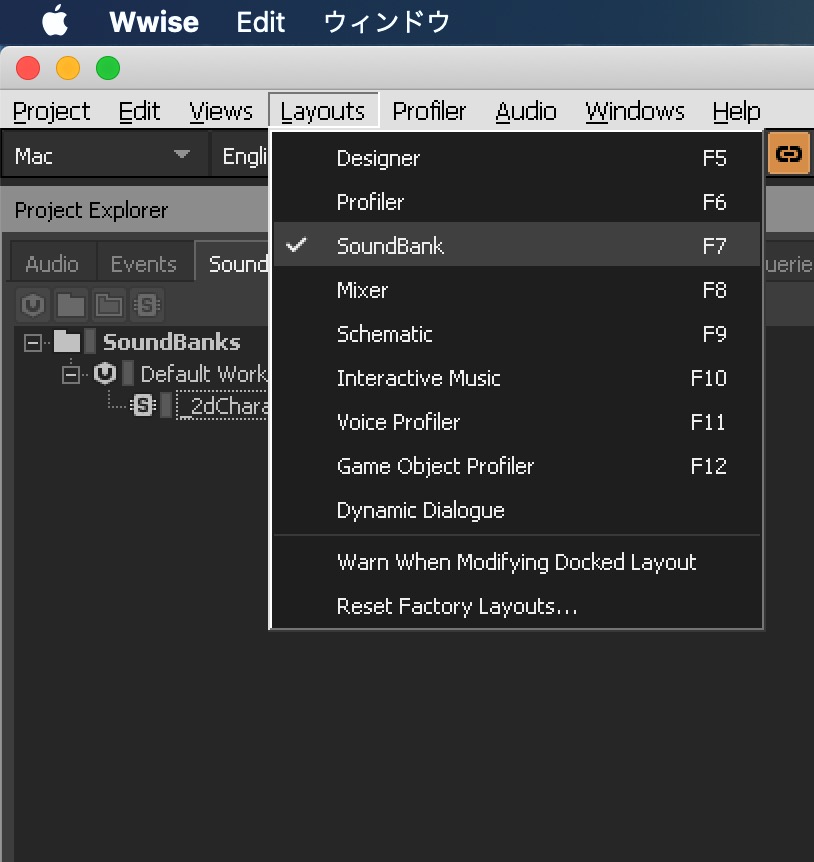Image resolution: width=814 pixels, height=862 pixels.
Task: Switch to the Schematic layout
Action: pos(517,334)
